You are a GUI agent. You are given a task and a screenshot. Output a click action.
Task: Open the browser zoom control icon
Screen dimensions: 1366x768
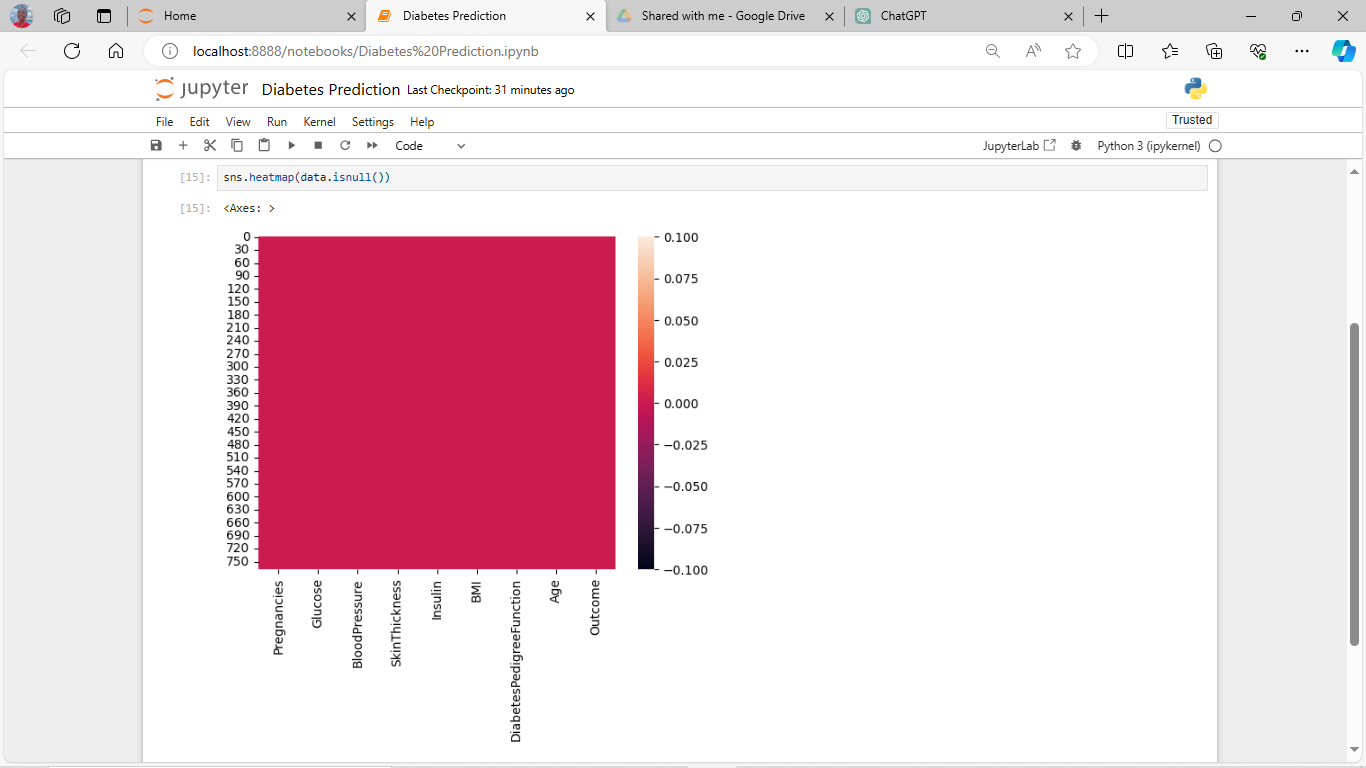pos(993,51)
